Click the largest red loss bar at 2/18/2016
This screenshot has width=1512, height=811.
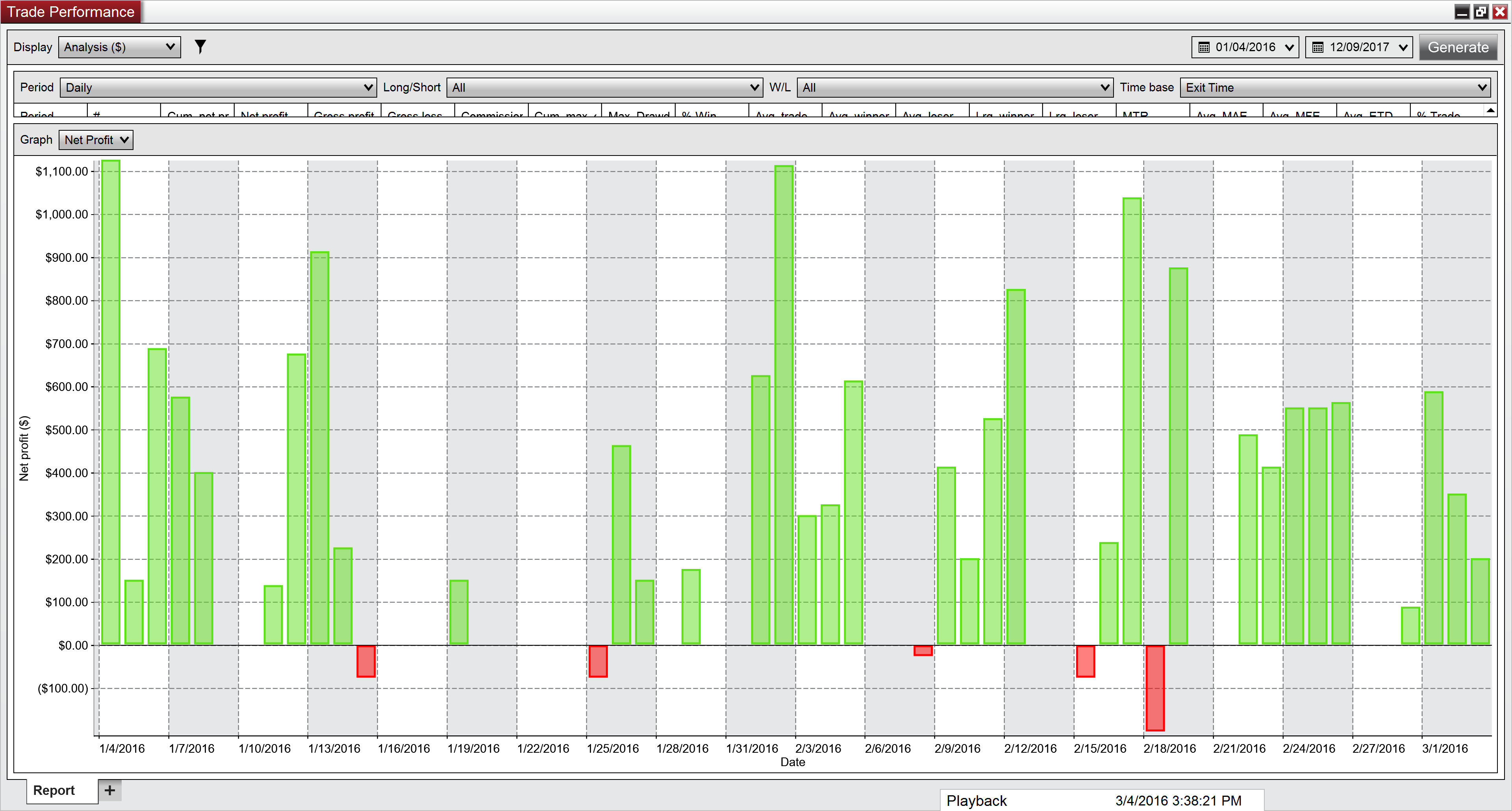point(1155,688)
